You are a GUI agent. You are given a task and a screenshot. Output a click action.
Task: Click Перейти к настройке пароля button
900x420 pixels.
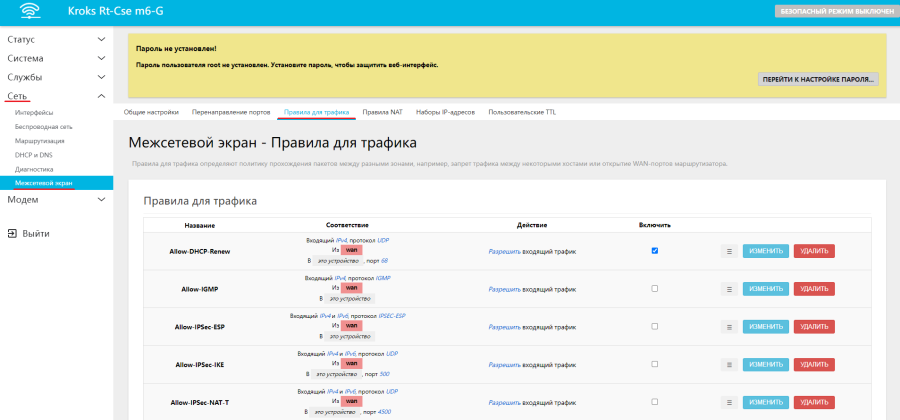click(x=818, y=78)
